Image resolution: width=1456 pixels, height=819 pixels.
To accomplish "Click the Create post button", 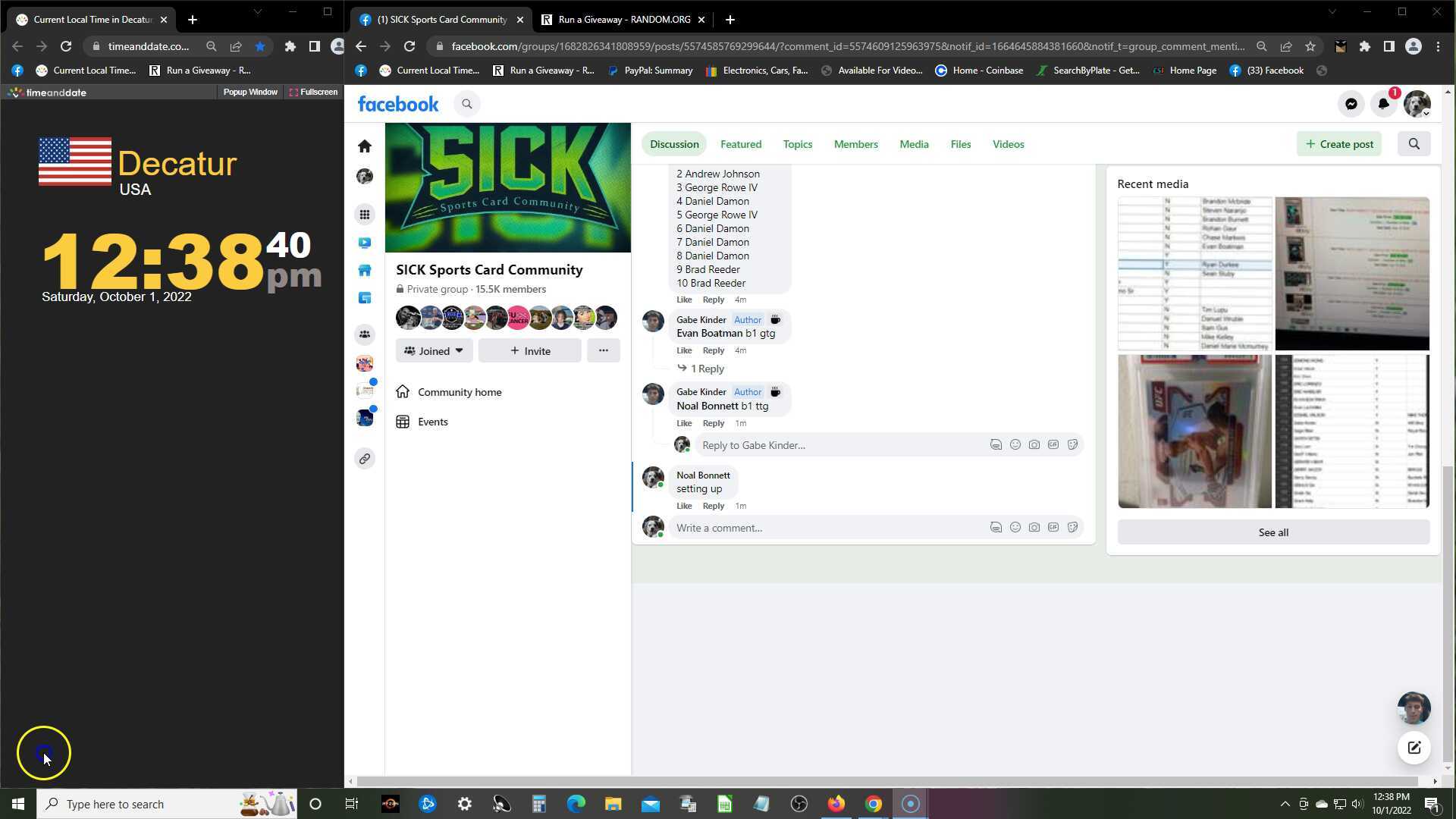I will pos(1338,144).
